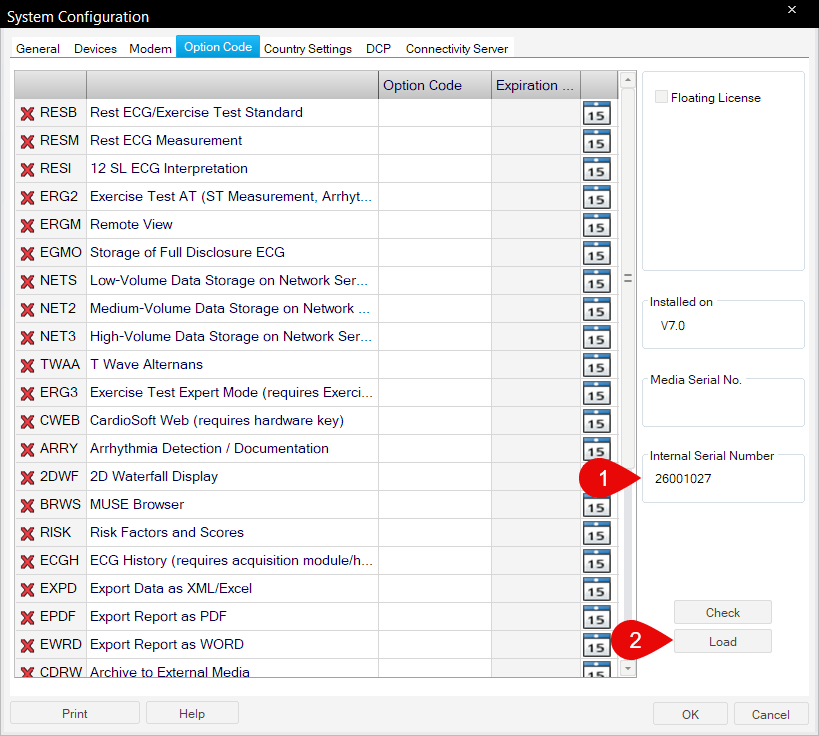Switch to the Country Settings tab
Screen dimensions: 819x736
(x=308, y=48)
